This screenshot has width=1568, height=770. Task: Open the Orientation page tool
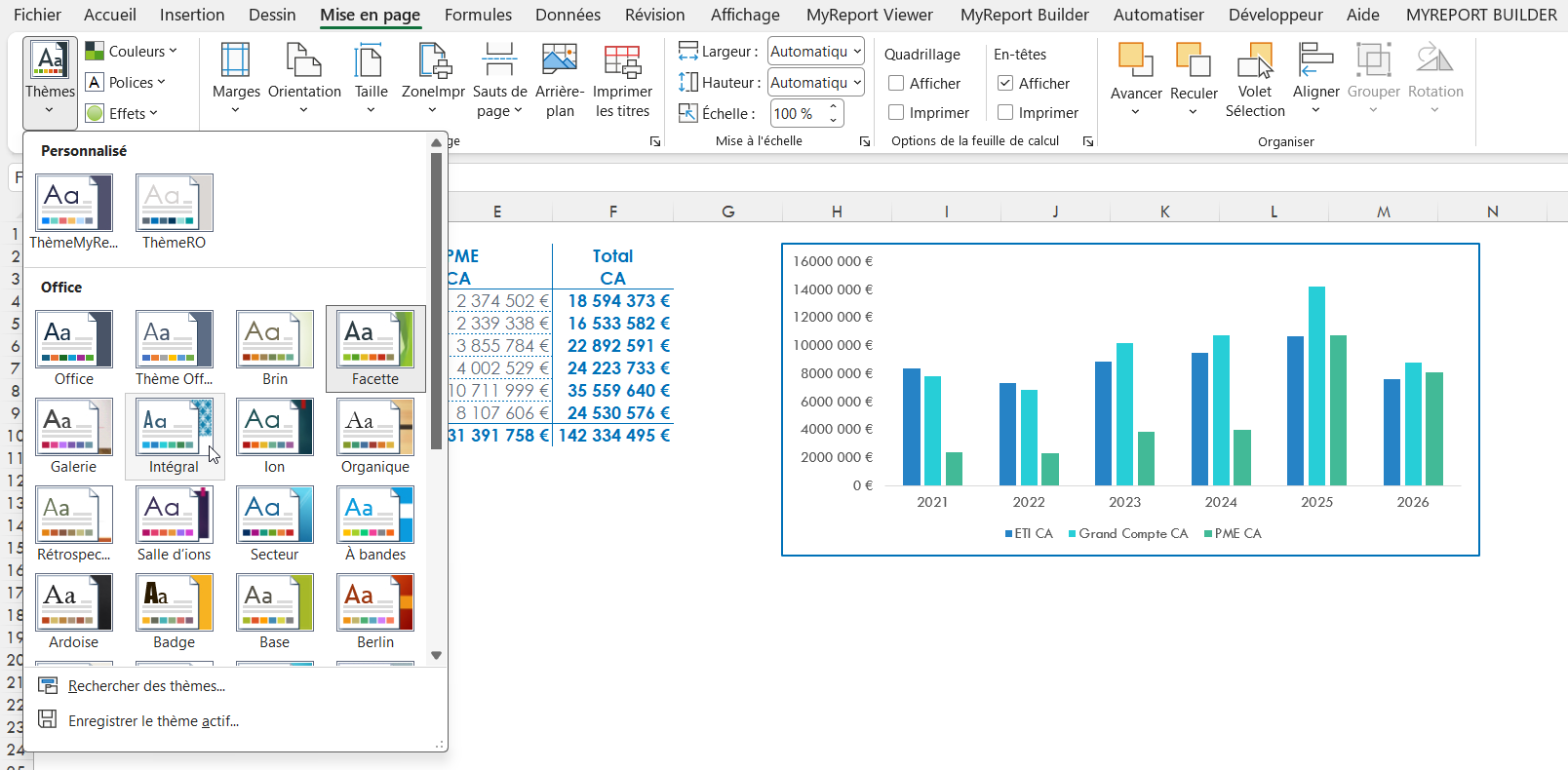tap(304, 80)
